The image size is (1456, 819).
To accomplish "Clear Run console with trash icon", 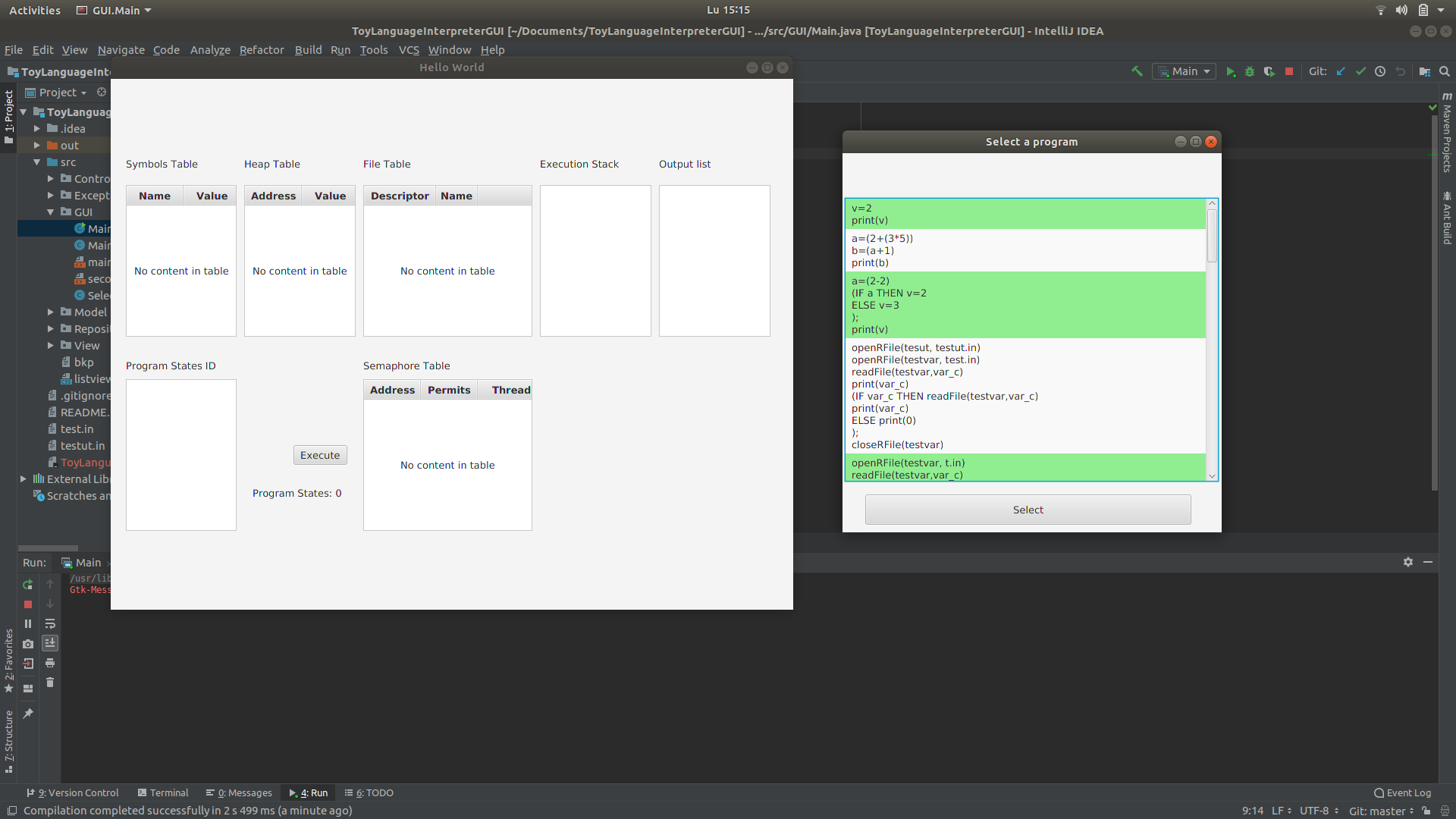I will [50, 682].
